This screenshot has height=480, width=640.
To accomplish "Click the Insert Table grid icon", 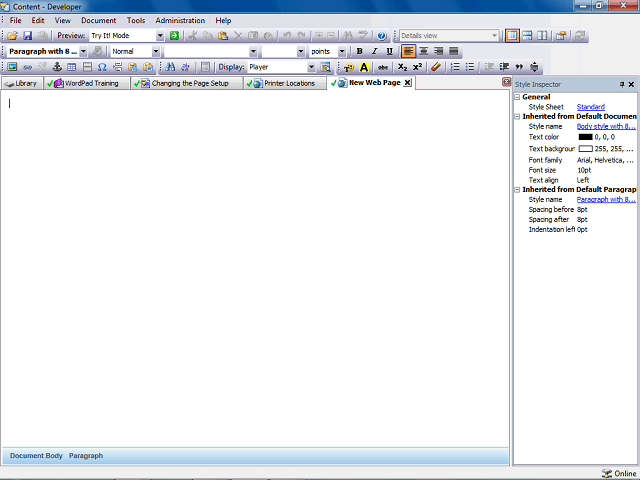I will [72, 67].
